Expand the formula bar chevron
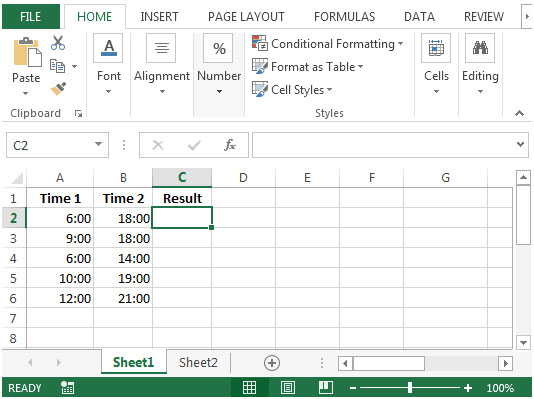 tap(520, 144)
